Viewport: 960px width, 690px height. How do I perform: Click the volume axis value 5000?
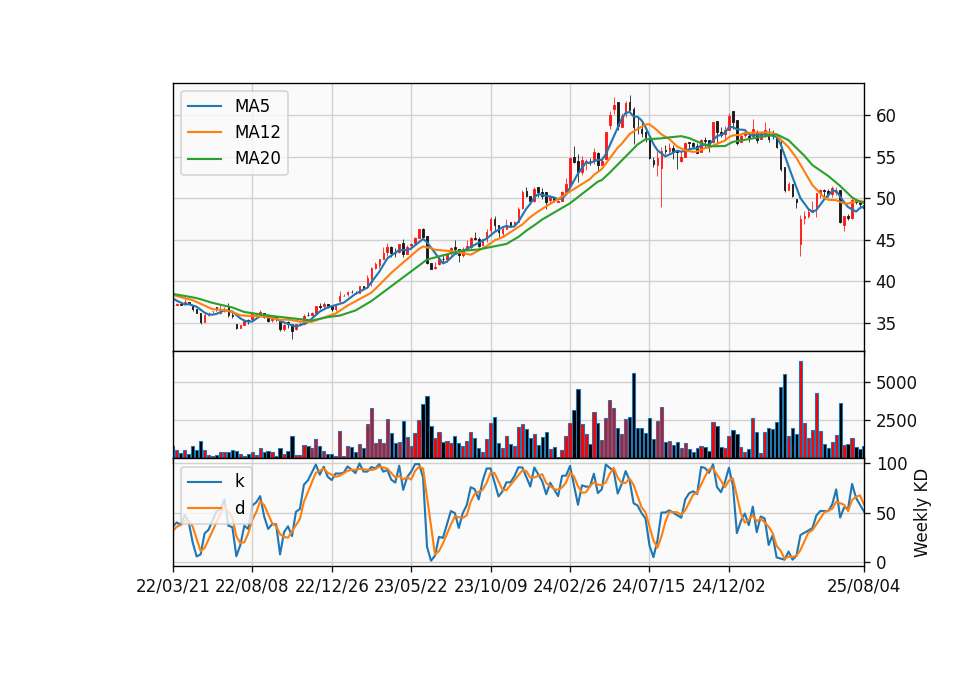point(896,383)
